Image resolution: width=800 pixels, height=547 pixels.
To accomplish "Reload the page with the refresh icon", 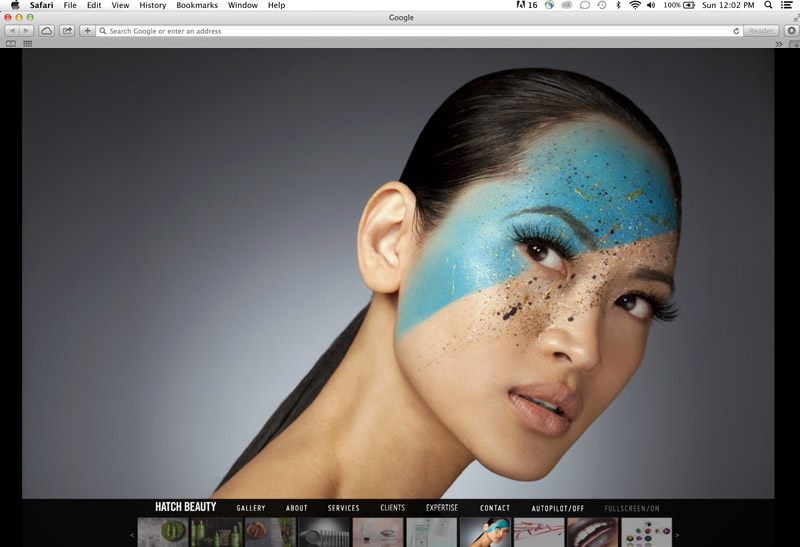I will (x=737, y=31).
